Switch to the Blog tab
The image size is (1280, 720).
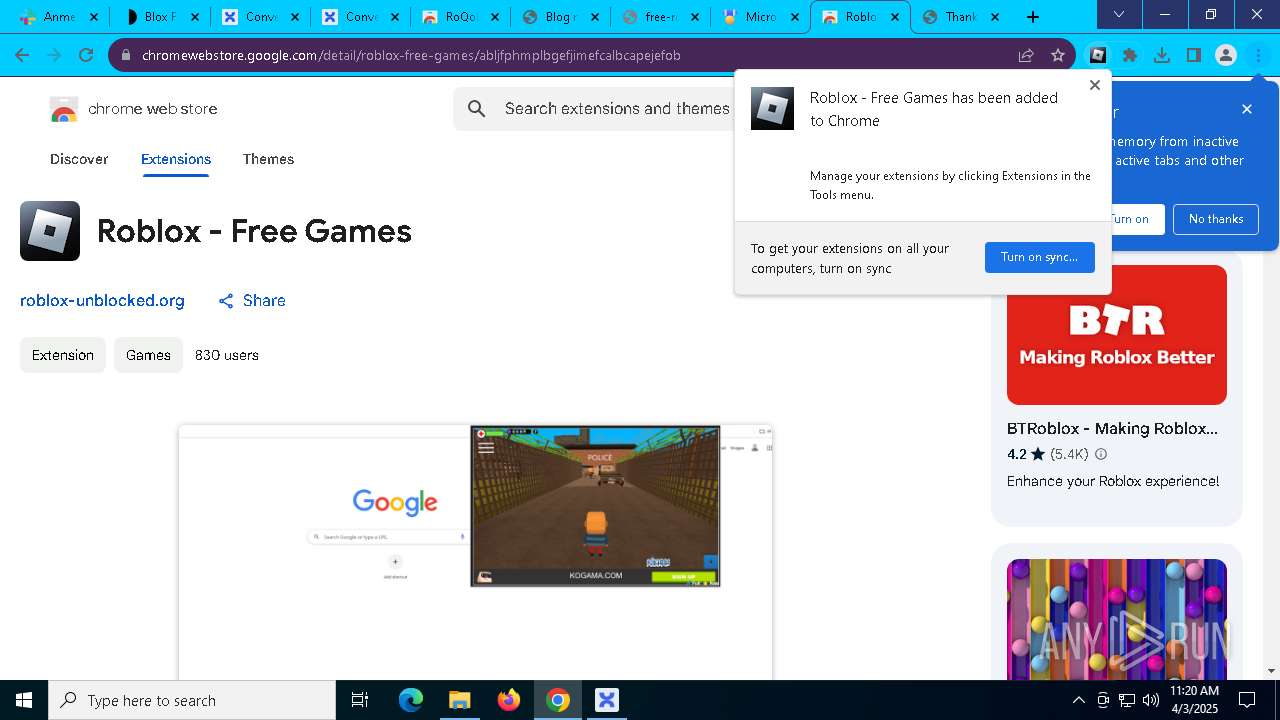[x=560, y=17]
